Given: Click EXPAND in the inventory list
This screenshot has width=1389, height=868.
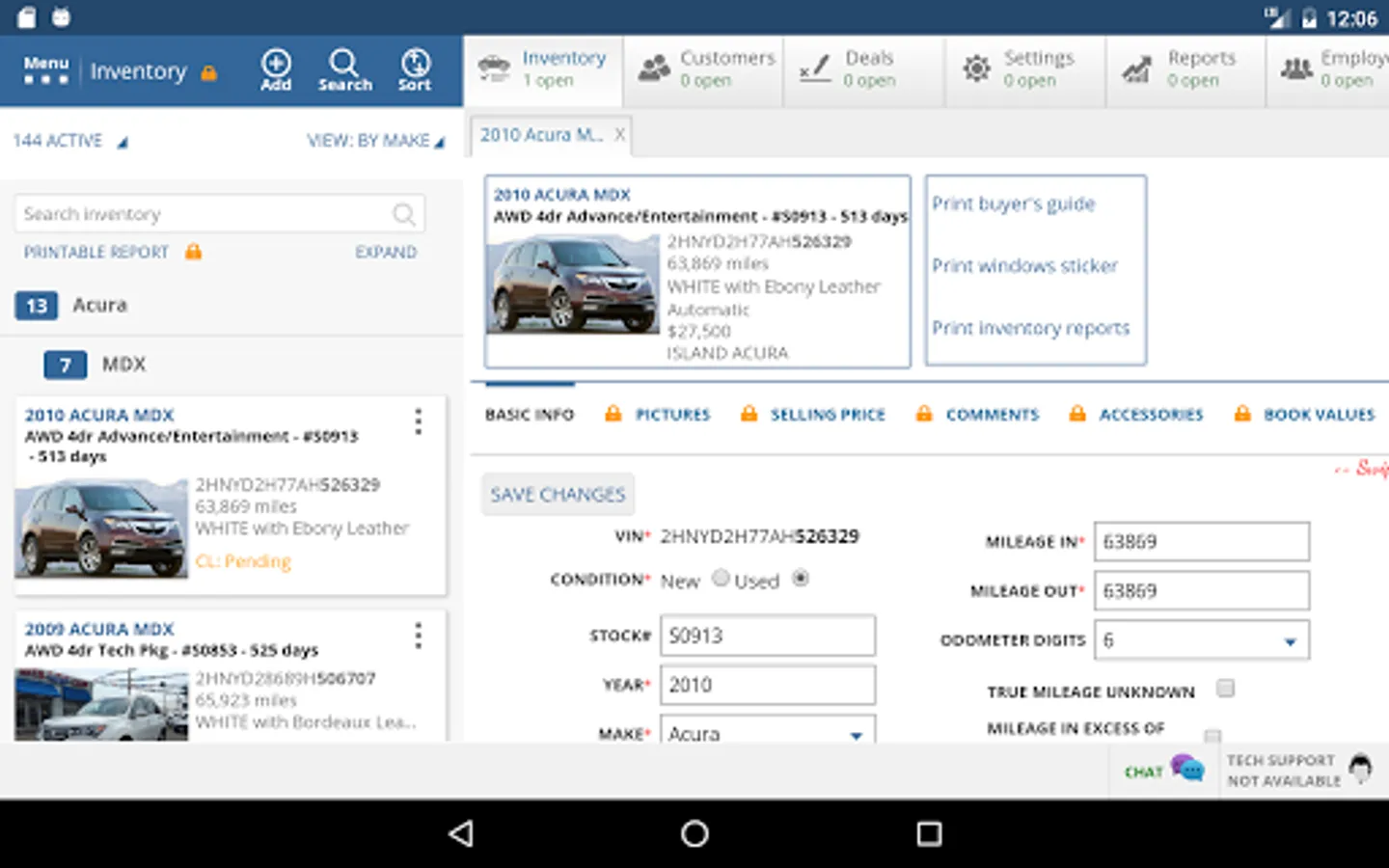Looking at the screenshot, I should (x=386, y=252).
